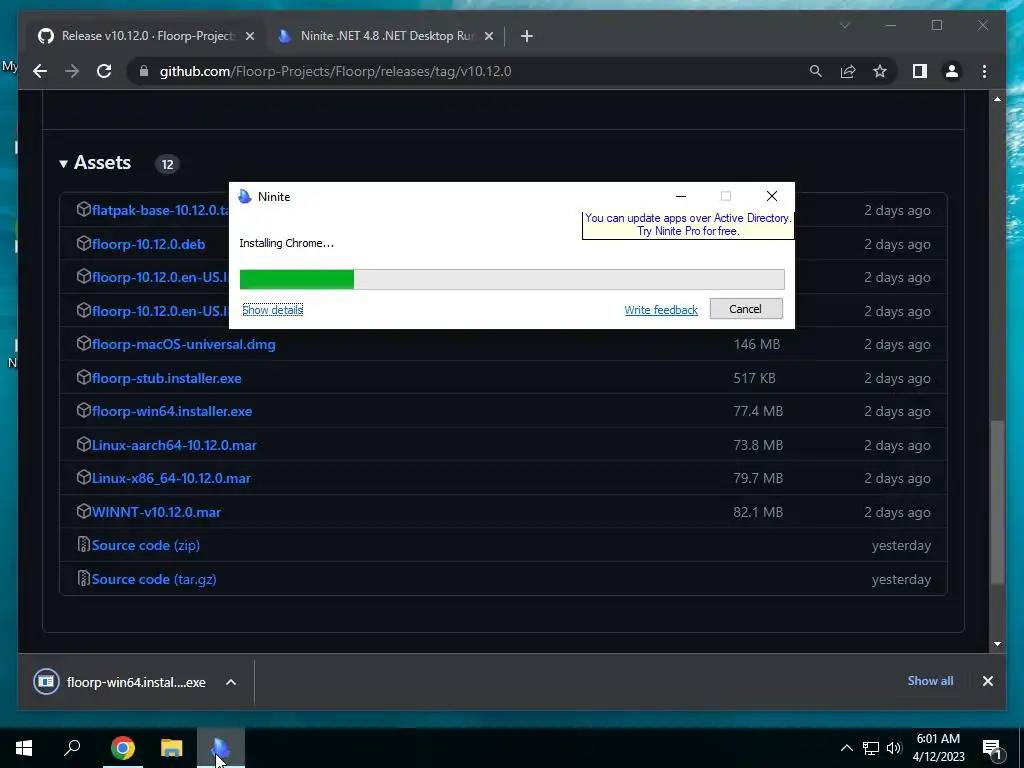Open the notification center icon
The height and width of the screenshot is (768, 1024).
point(992,749)
